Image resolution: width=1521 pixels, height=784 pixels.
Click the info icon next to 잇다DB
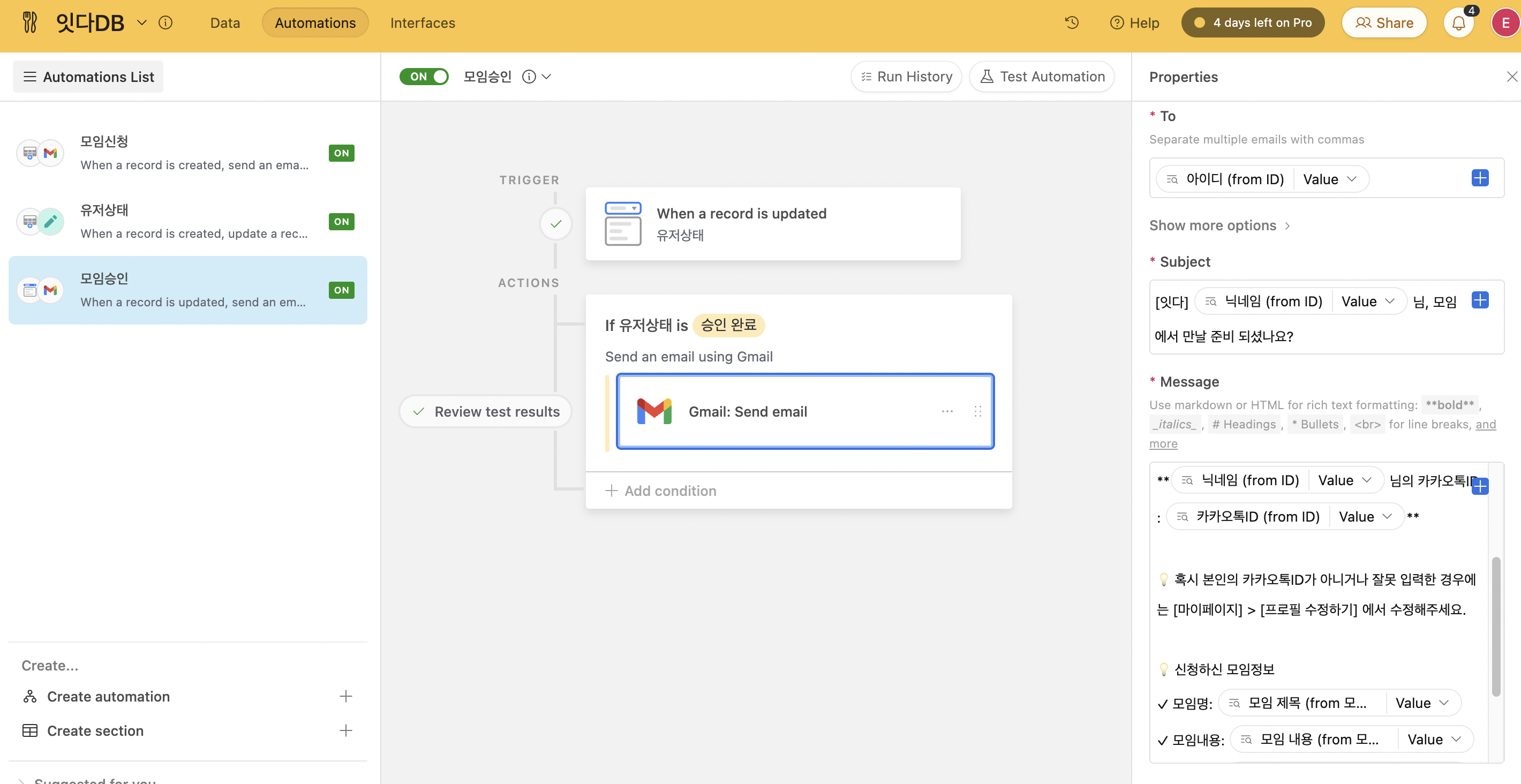(x=166, y=23)
